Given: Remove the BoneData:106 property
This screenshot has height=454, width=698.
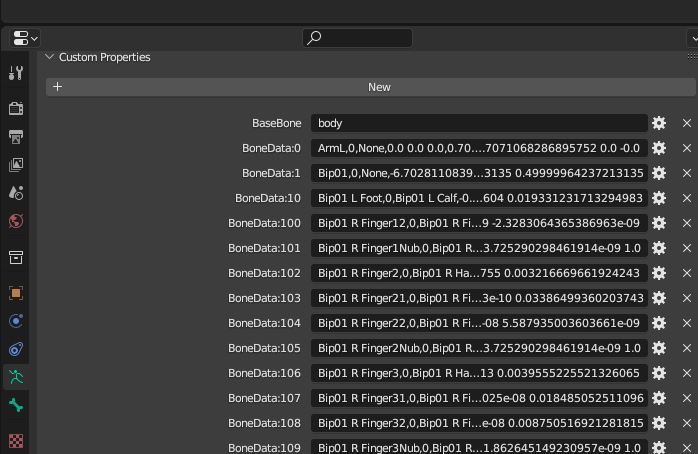Looking at the screenshot, I should pyautogui.click(x=687, y=373).
